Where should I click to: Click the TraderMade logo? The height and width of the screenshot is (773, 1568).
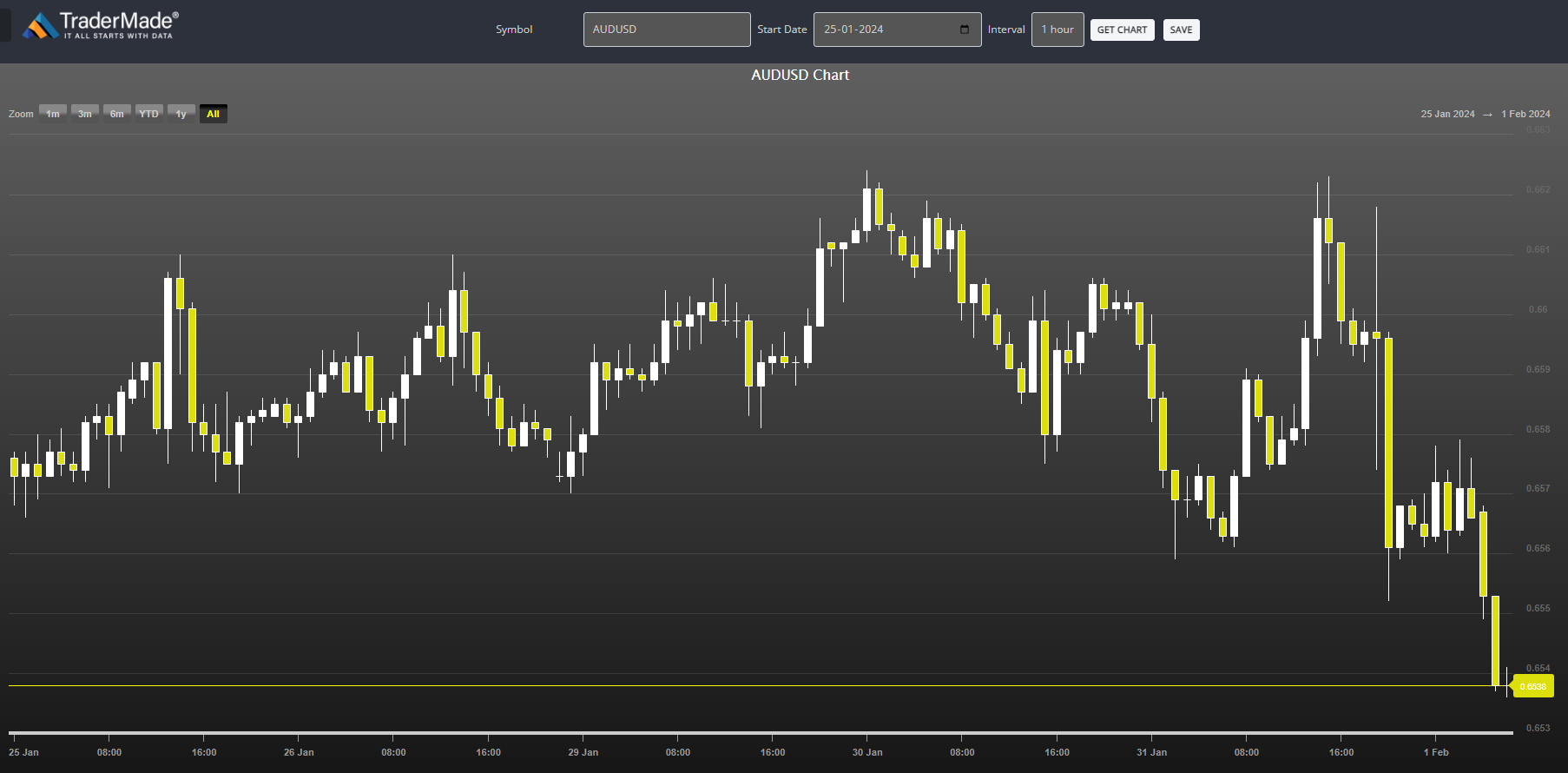tap(101, 26)
